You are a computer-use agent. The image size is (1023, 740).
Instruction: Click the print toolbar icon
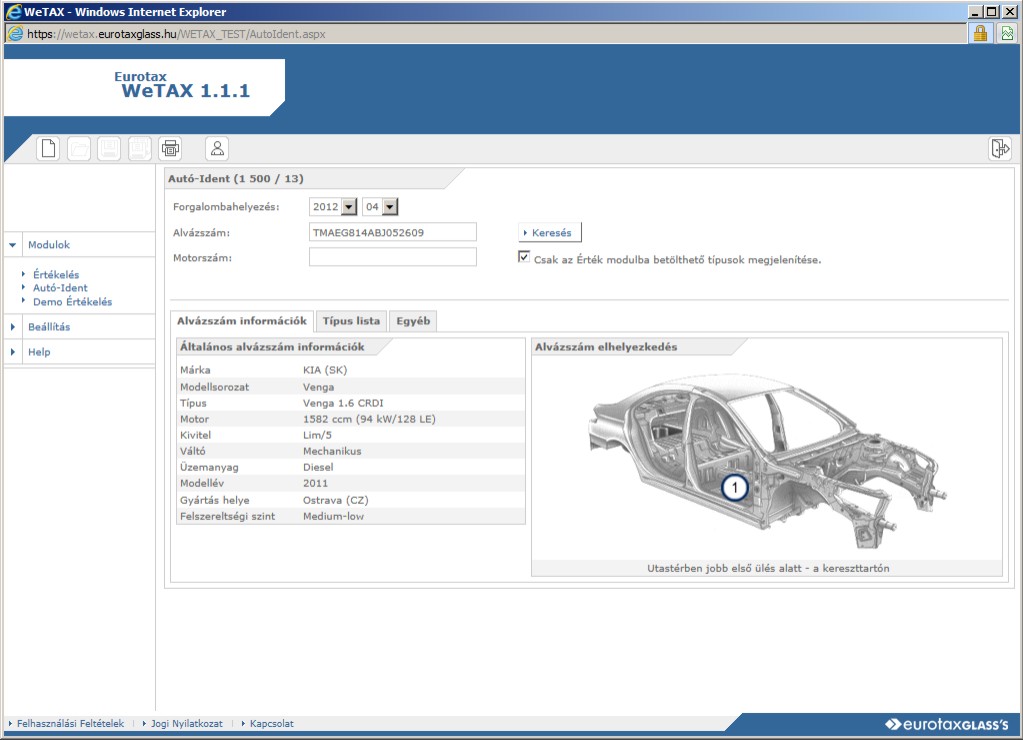170,149
